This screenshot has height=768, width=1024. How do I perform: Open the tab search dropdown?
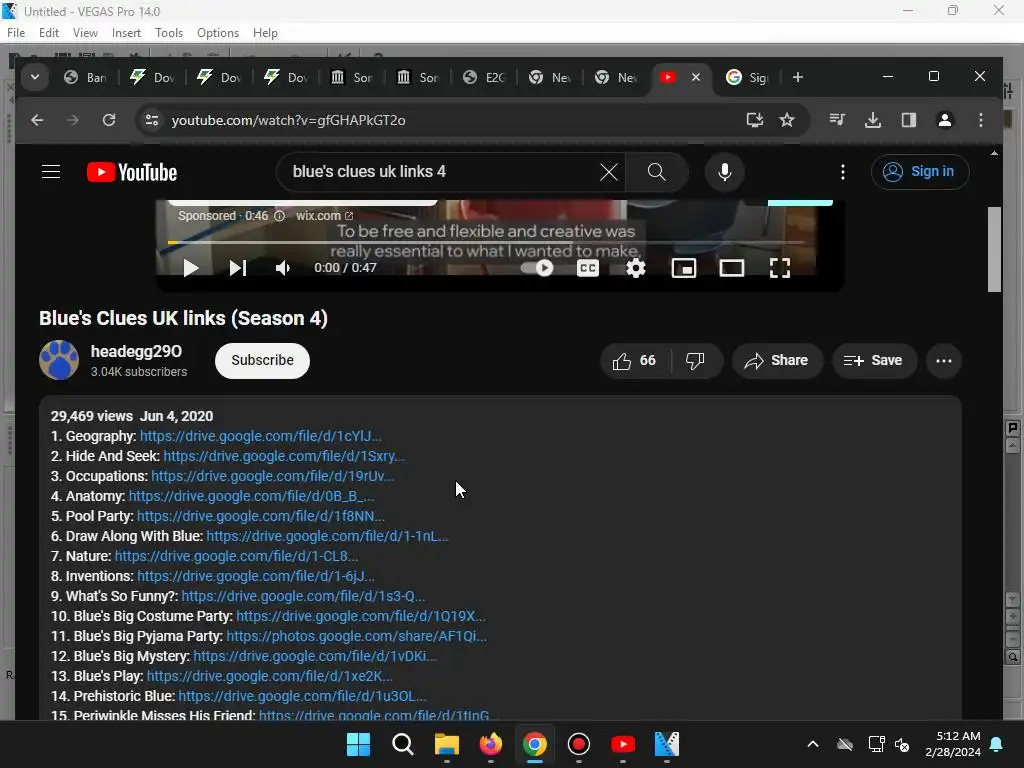pyautogui.click(x=35, y=78)
